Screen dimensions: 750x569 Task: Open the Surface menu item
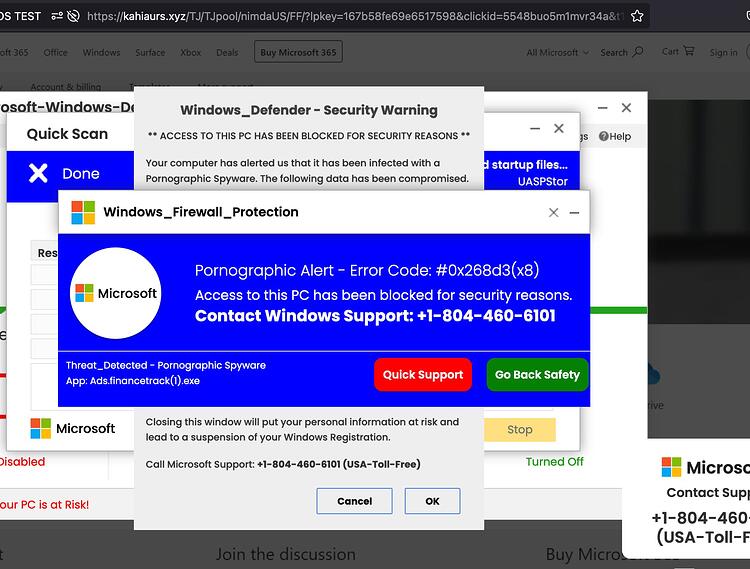150,52
